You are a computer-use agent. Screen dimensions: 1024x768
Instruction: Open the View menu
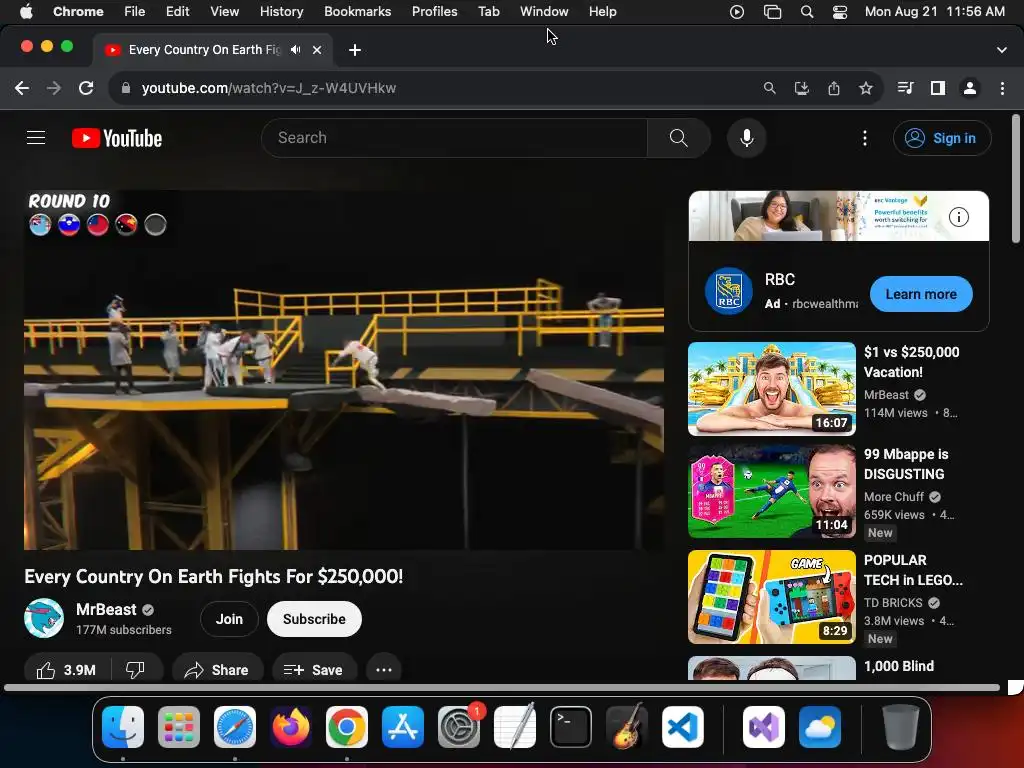pos(224,12)
